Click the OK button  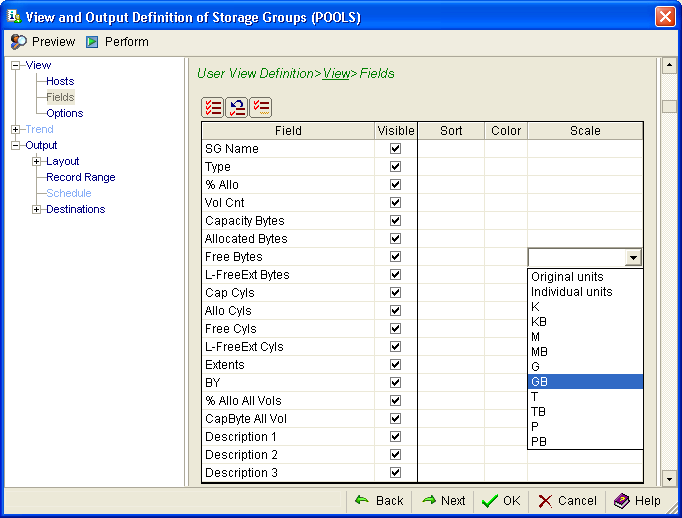(x=500, y=501)
